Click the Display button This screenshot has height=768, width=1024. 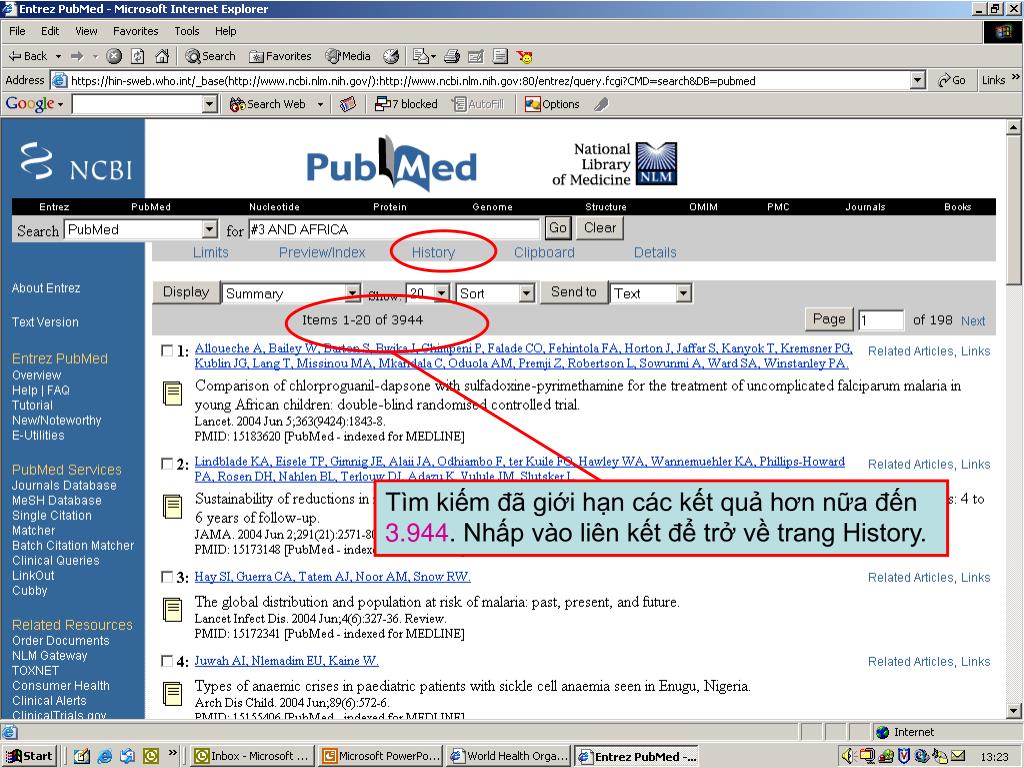tap(186, 292)
